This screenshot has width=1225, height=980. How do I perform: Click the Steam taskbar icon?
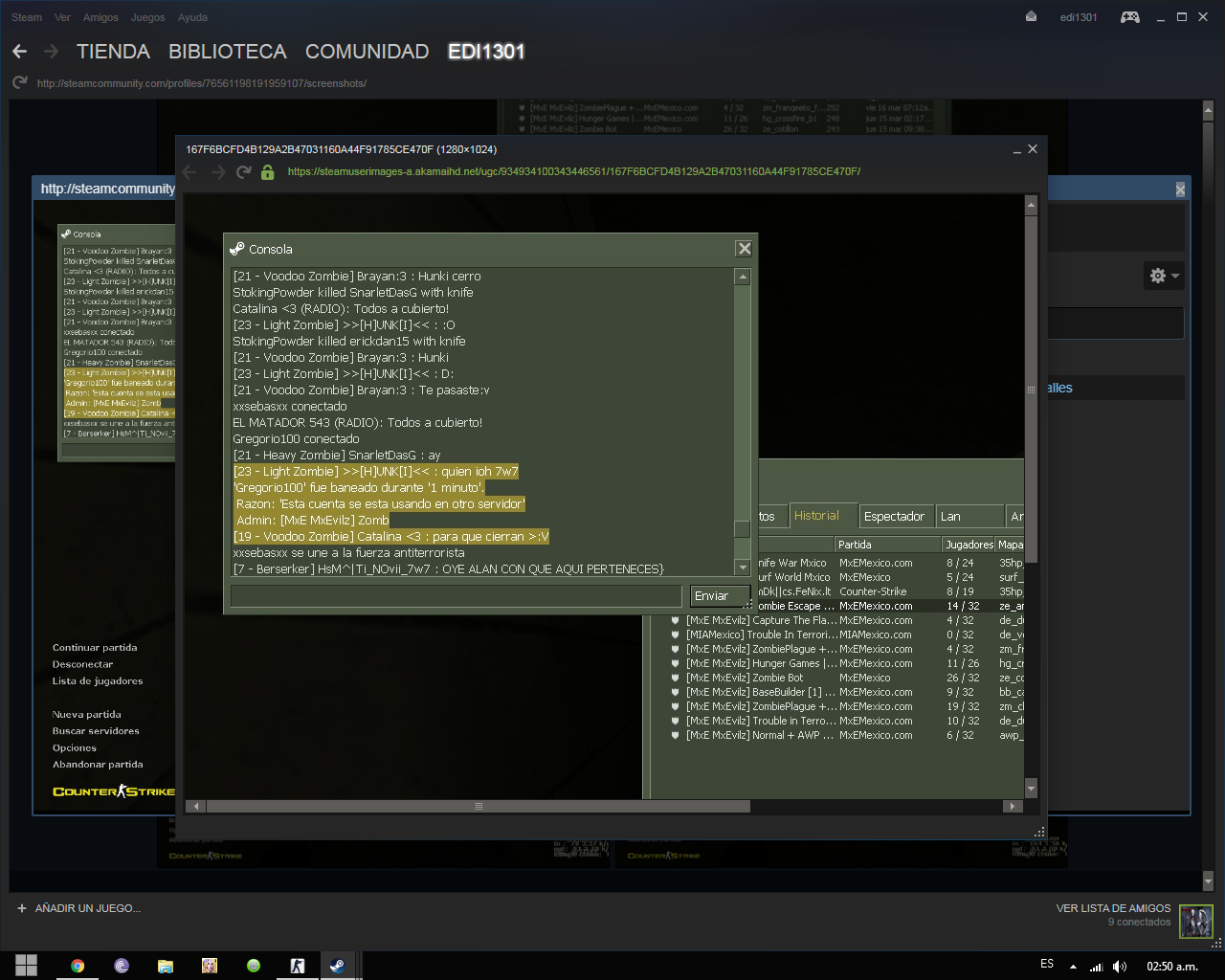pos(338,966)
